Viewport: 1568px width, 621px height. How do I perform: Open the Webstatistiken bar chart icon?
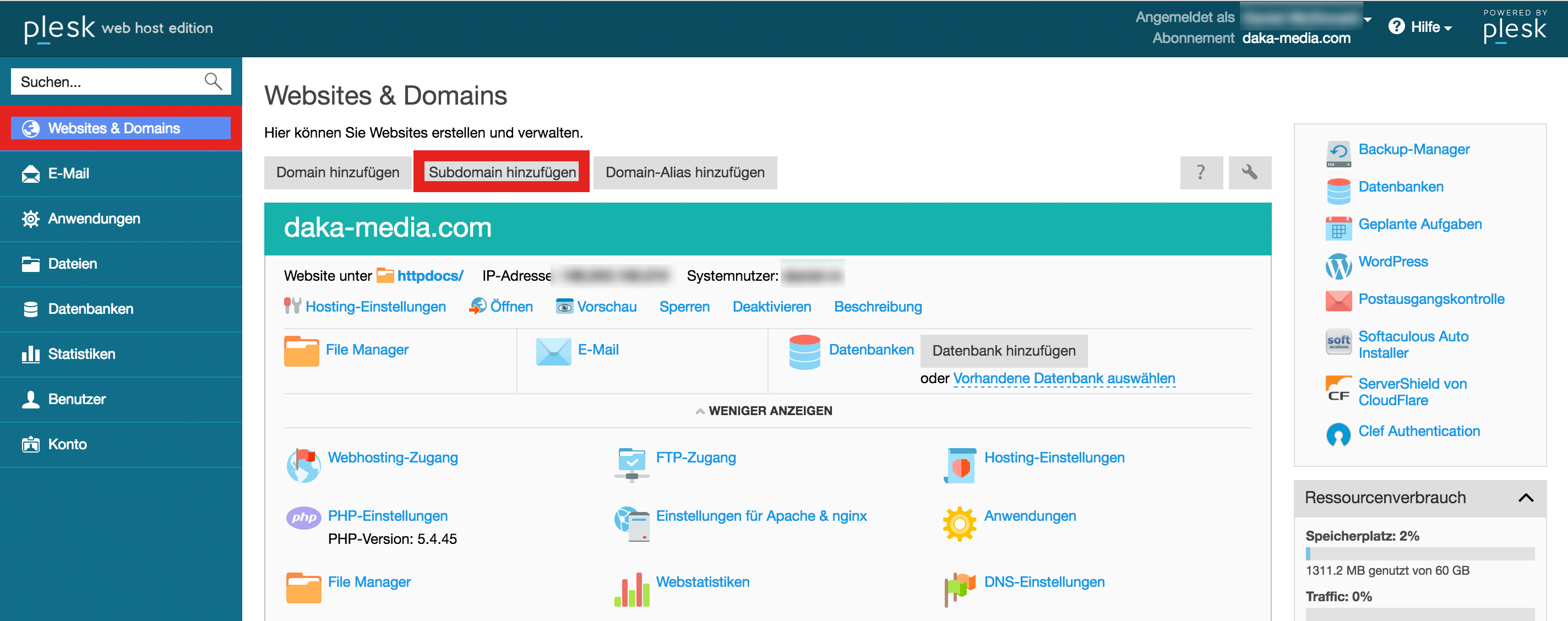632,589
